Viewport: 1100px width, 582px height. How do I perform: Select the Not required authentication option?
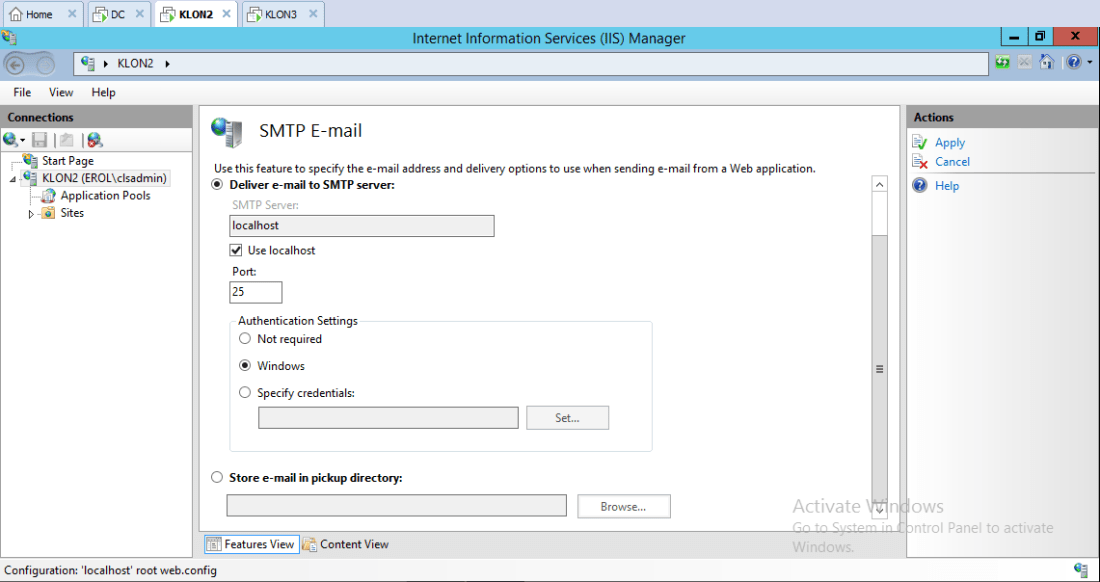pos(245,339)
